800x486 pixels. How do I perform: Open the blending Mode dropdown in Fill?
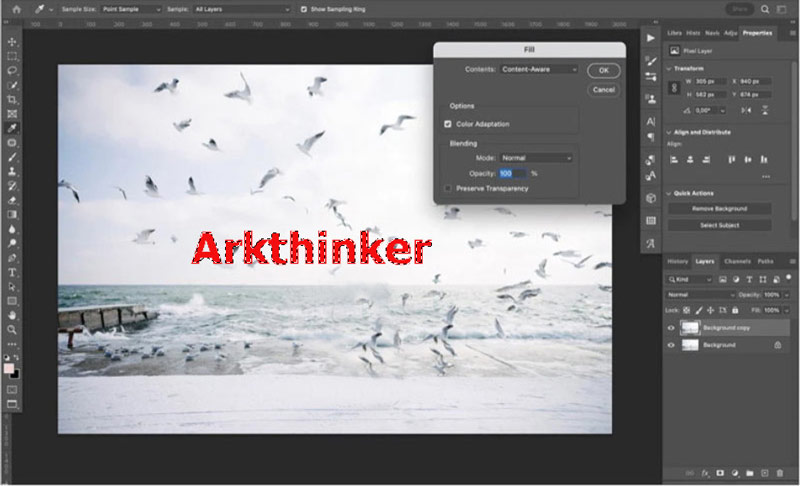pyautogui.click(x=536, y=158)
